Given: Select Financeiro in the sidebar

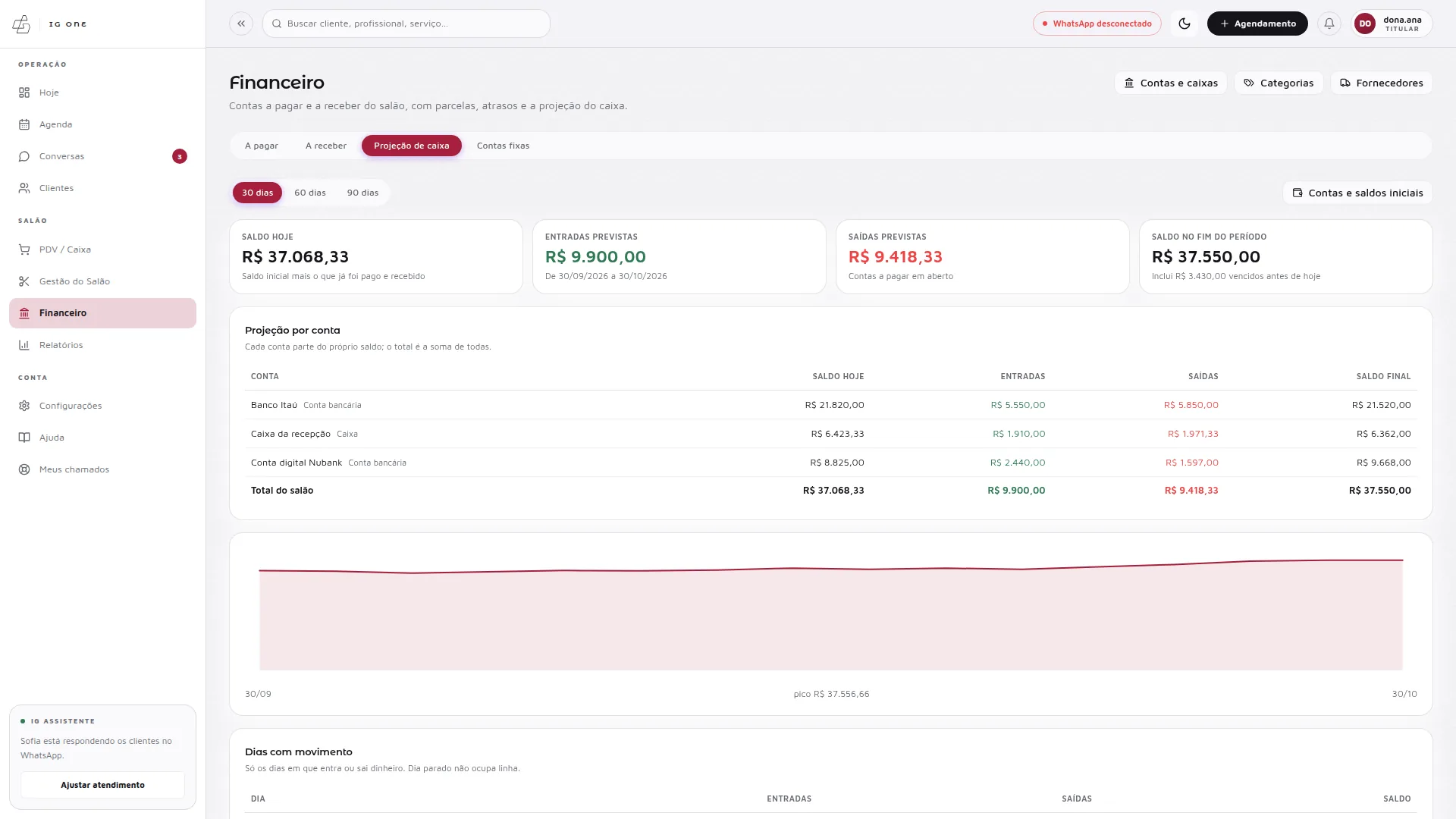Looking at the screenshot, I should [102, 313].
